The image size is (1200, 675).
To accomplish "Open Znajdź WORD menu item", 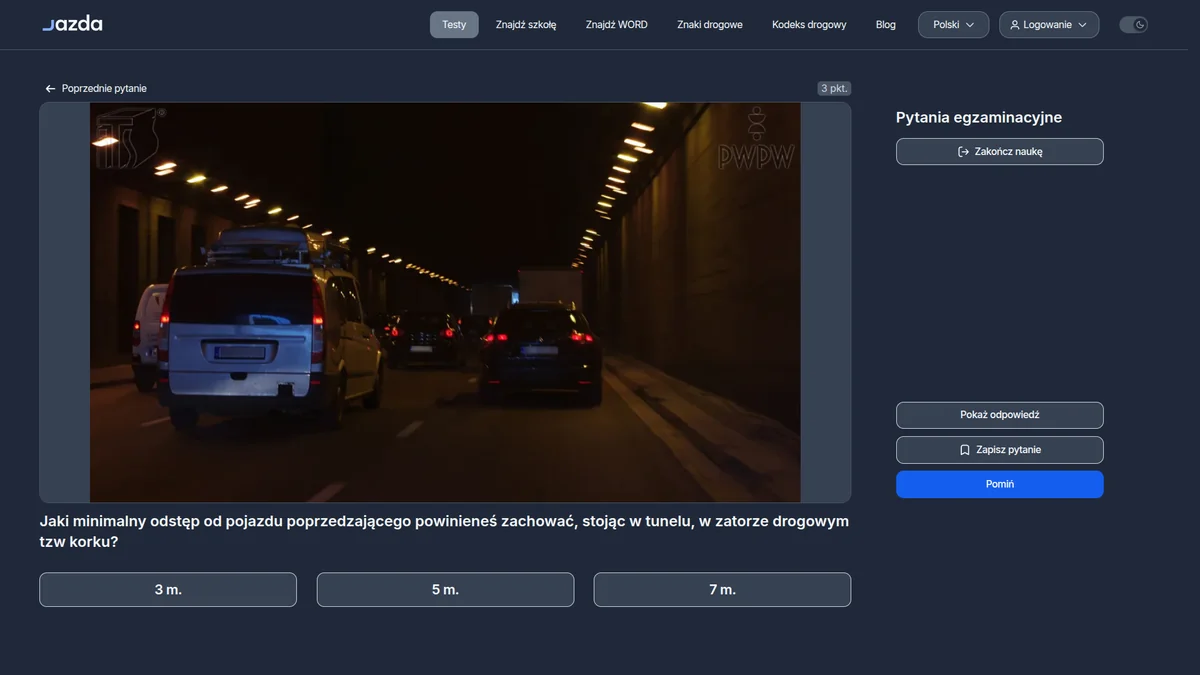I will 617,25.
